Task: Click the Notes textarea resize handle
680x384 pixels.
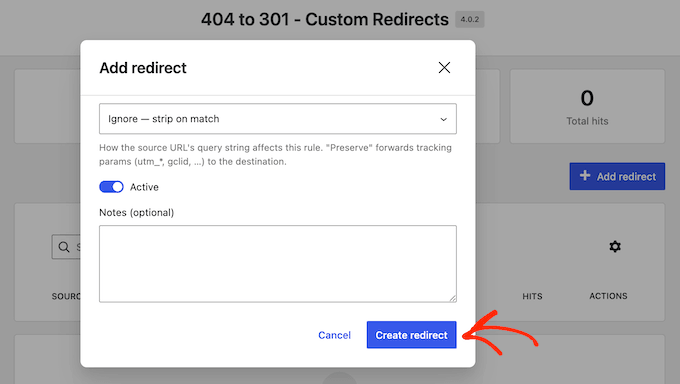Action: click(x=452, y=298)
